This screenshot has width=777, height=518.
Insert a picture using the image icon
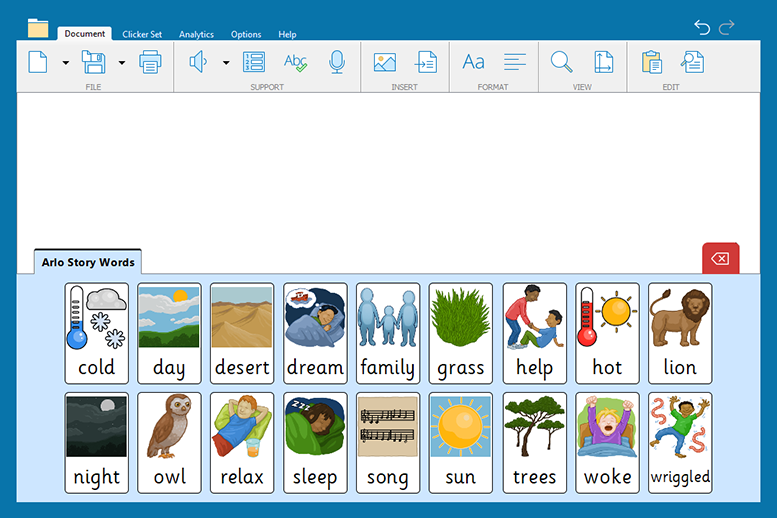[x=384, y=62]
